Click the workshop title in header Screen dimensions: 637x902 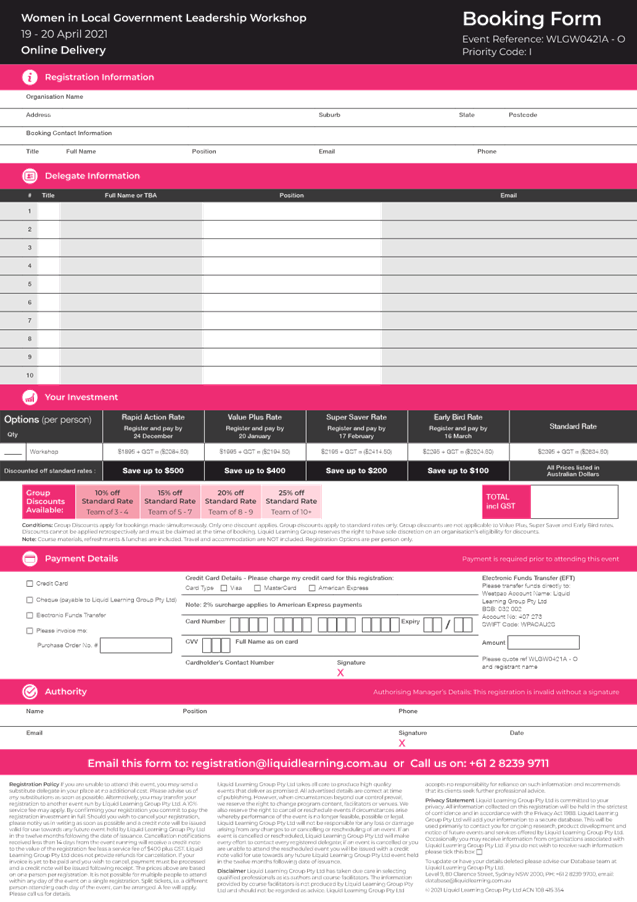coord(163,18)
